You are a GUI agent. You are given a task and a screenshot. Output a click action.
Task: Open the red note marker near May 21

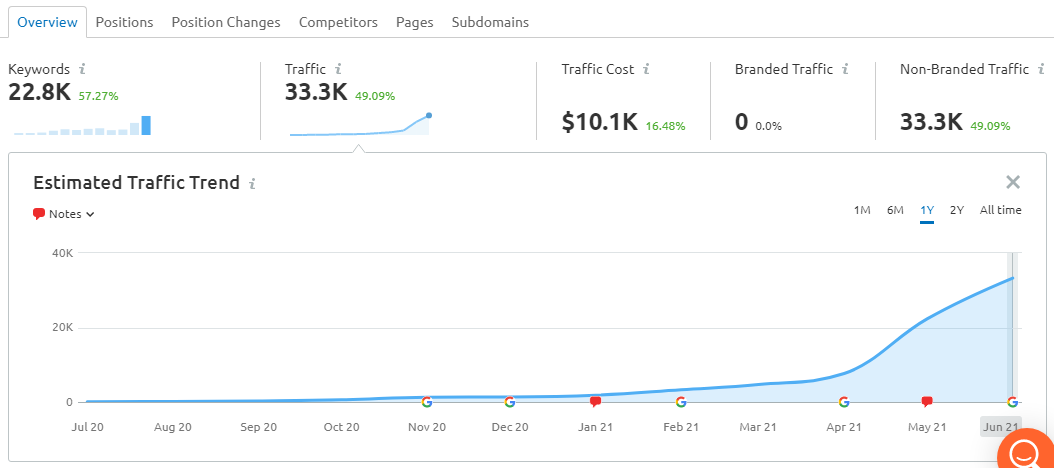(x=927, y=402)
